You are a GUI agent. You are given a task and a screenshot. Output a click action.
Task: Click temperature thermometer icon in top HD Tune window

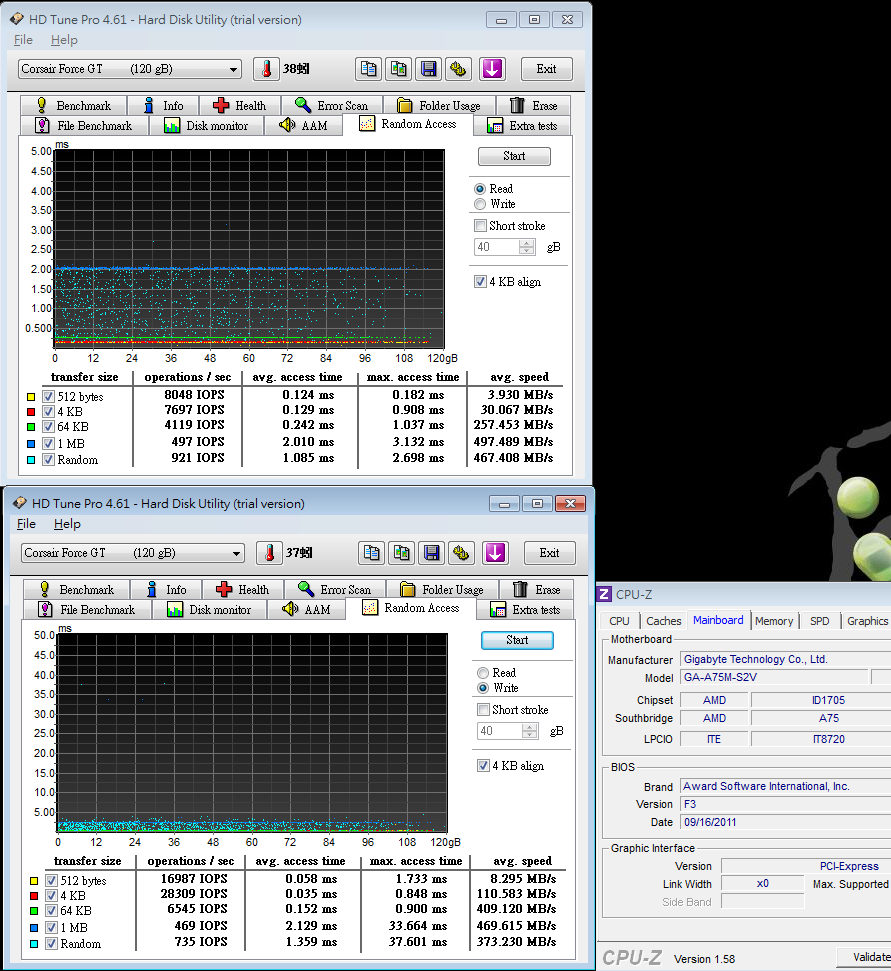click(266, 69)
